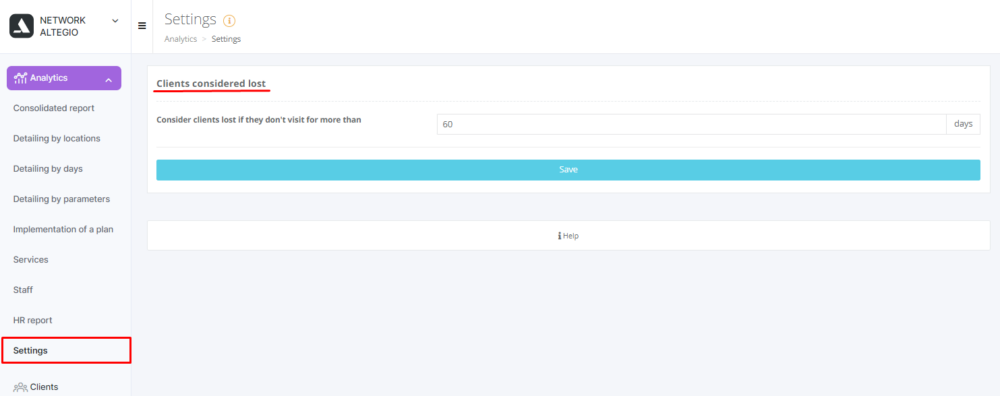
Task: Toggle the hamburger sidebar menu icon
Action: point(142,26)
